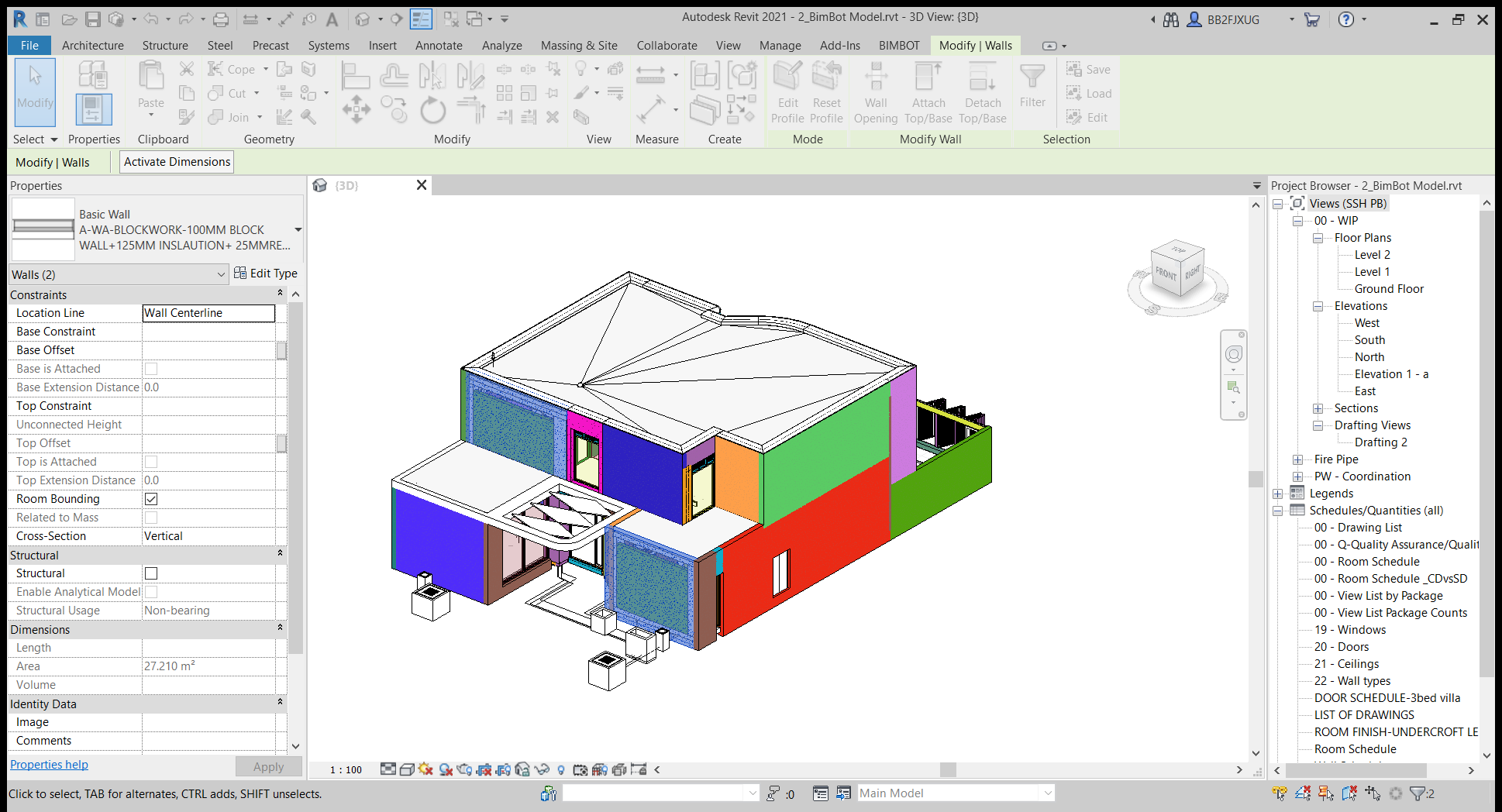
Task: Uncheck the Room Bounding checkbox
Action: (x=151, y=499)
